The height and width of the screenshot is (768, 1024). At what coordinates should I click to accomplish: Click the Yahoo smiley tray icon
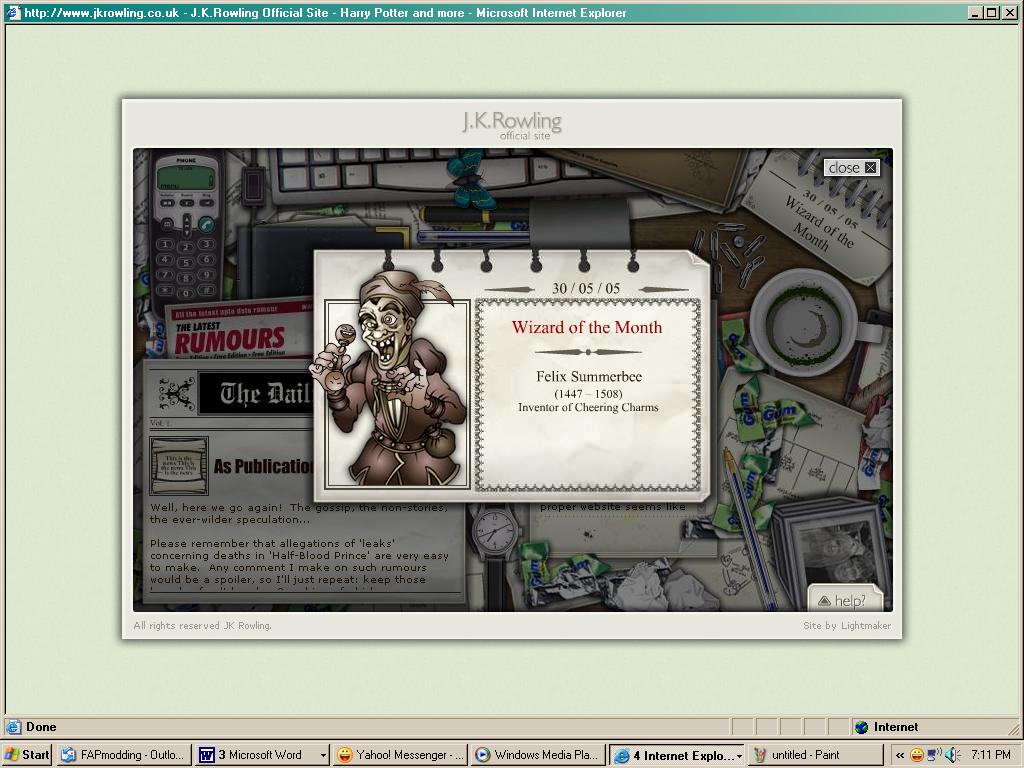tap(917, 756)
